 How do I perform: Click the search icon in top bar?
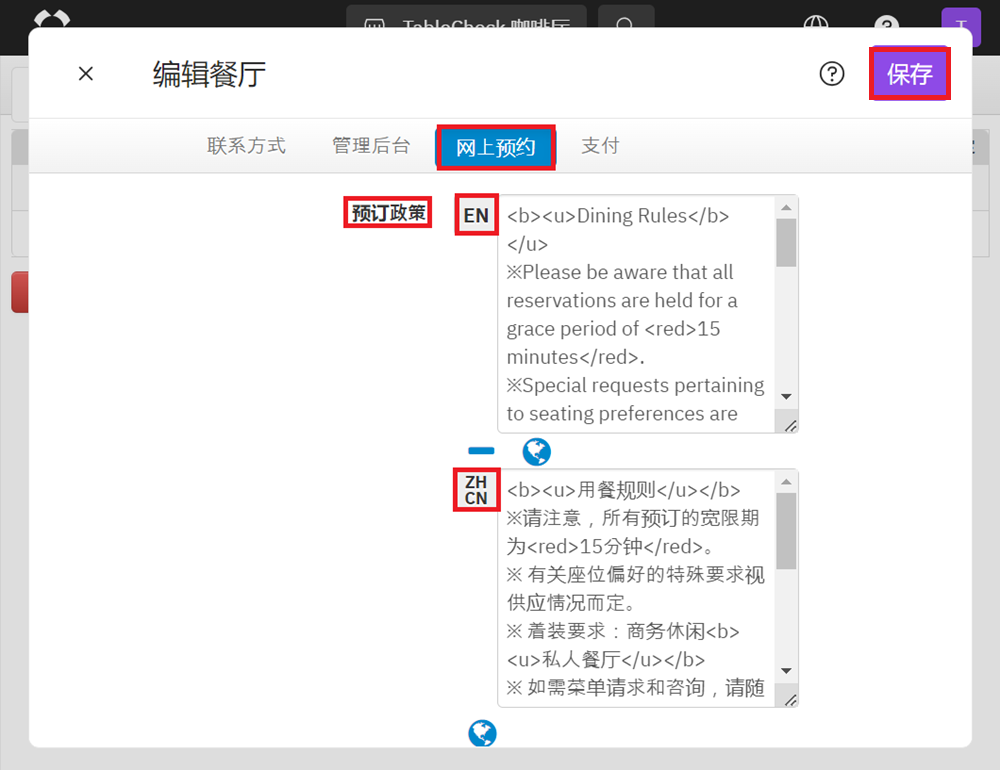(625, 20)
